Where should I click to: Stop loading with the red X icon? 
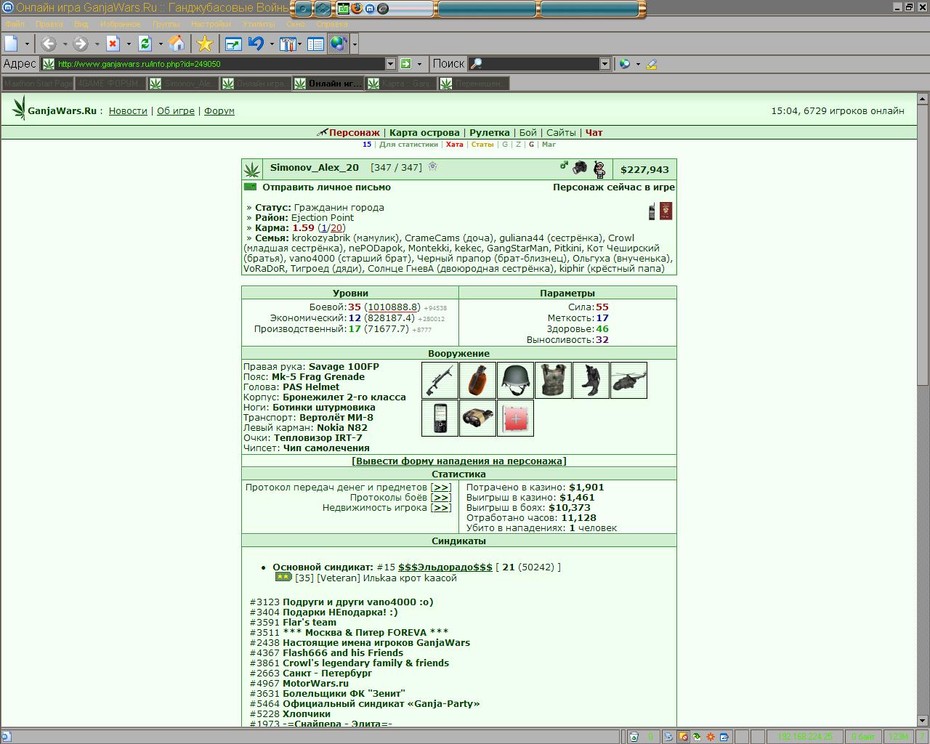(x=113, y=43)
